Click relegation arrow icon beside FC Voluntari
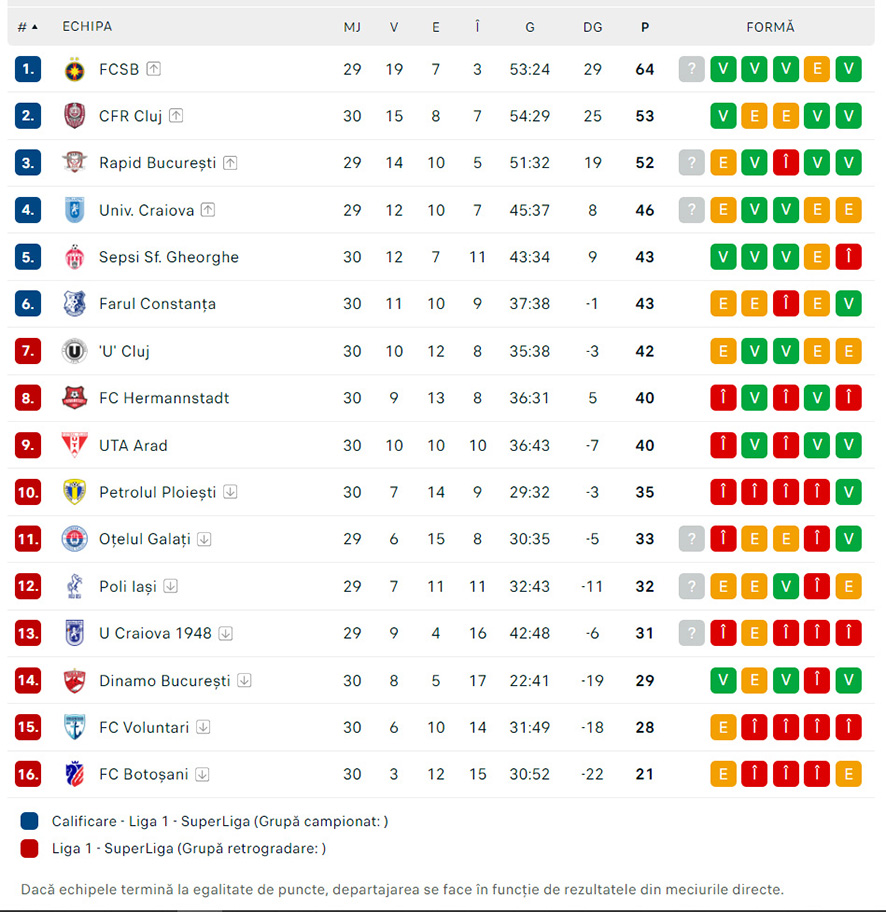886x912 pixels. (203, 727)
